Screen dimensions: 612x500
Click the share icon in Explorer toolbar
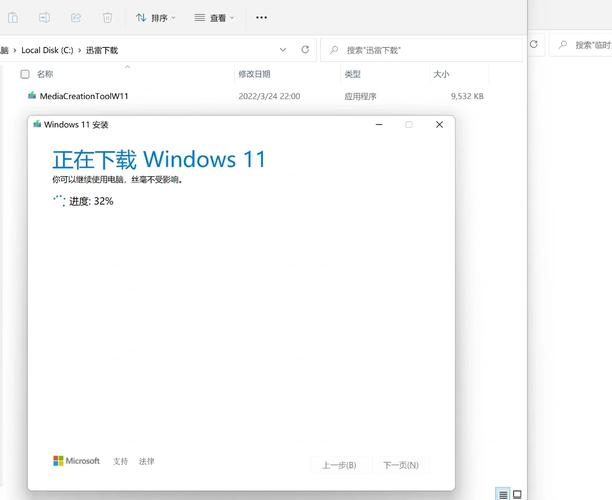tap(76, 18)
